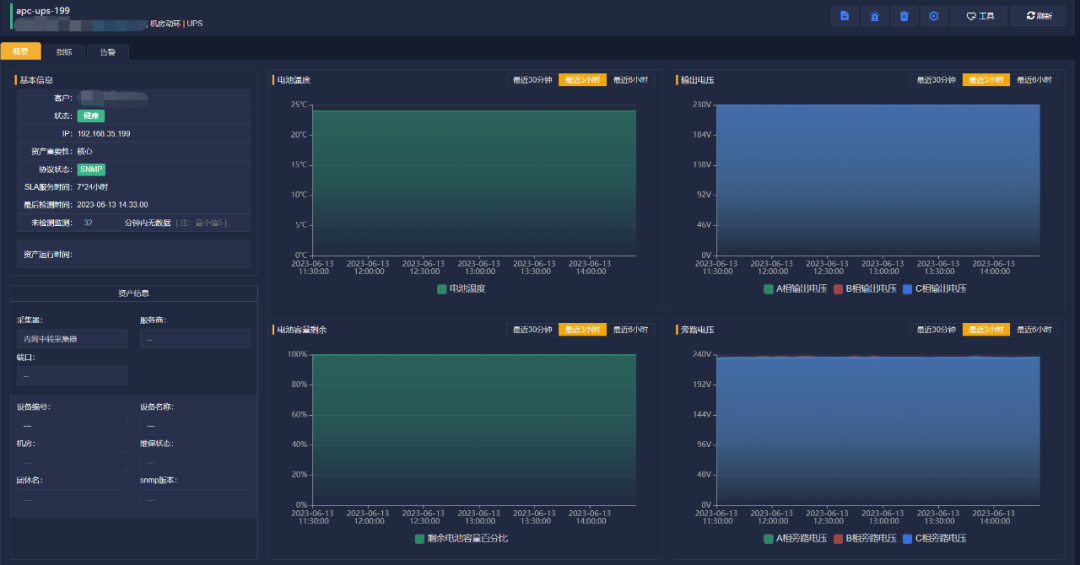This screenshot has height=565, width=1080.
Task: Click the green 健康 status badge
Action: [91, 116]
